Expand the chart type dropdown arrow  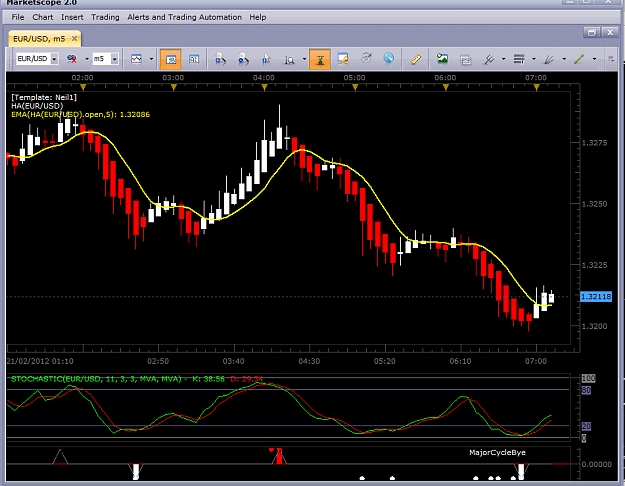[x=151, y=59]
